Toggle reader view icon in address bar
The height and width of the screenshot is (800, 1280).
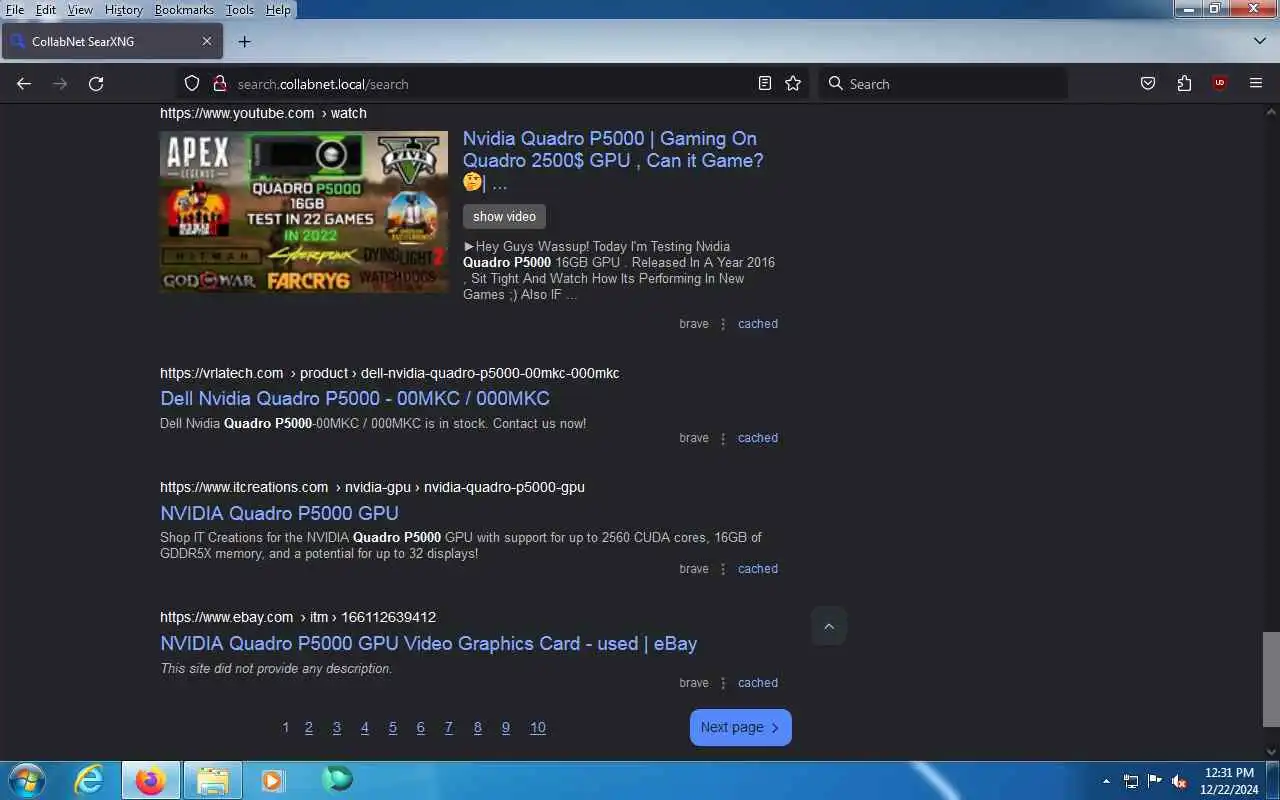(765, 84)
